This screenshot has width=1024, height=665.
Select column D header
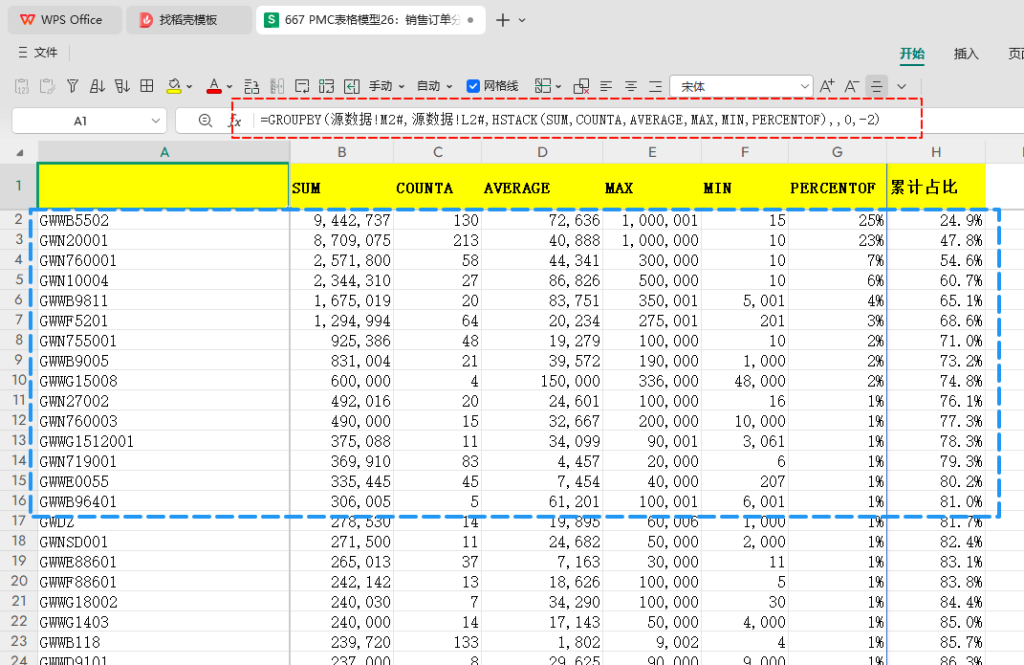pos(542,152)
